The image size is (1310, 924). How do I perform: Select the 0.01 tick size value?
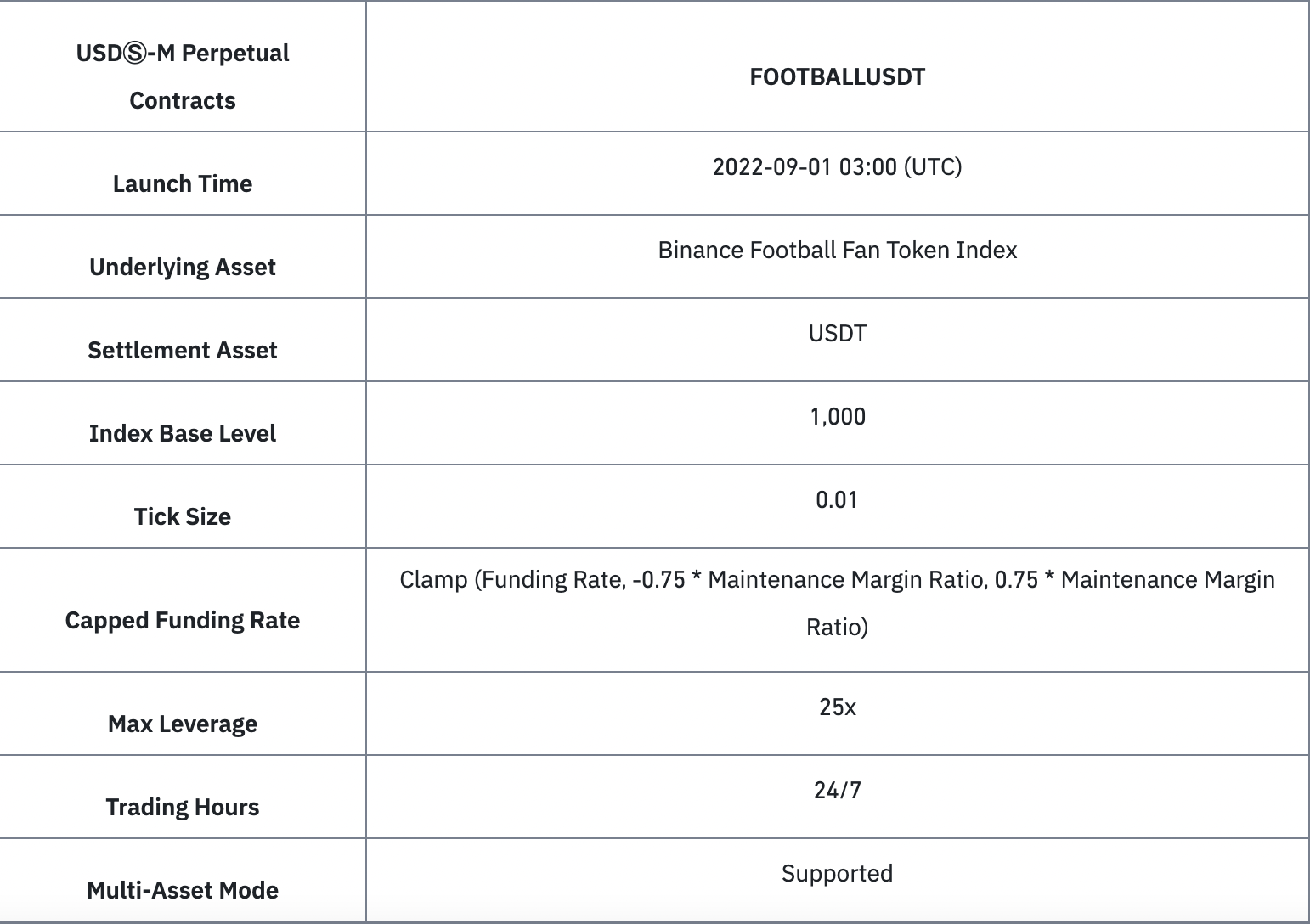coord(837,499)
